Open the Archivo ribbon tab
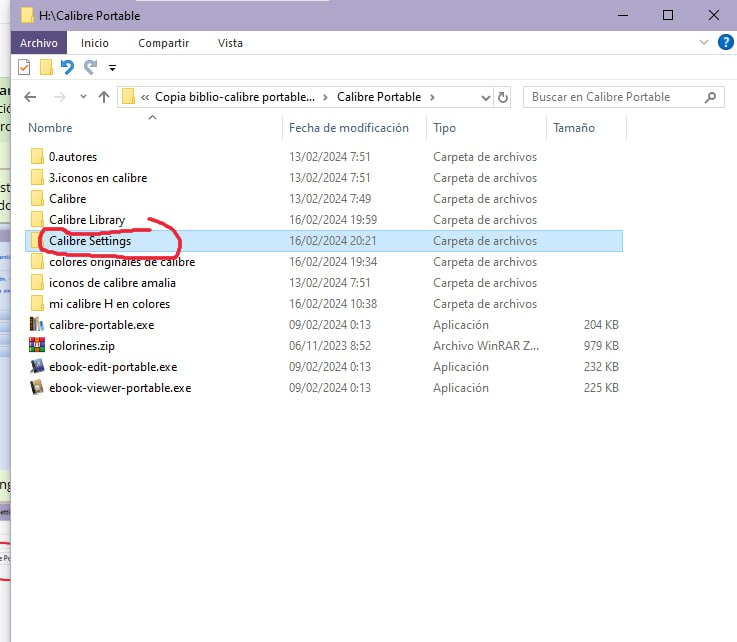 (39, 43)
